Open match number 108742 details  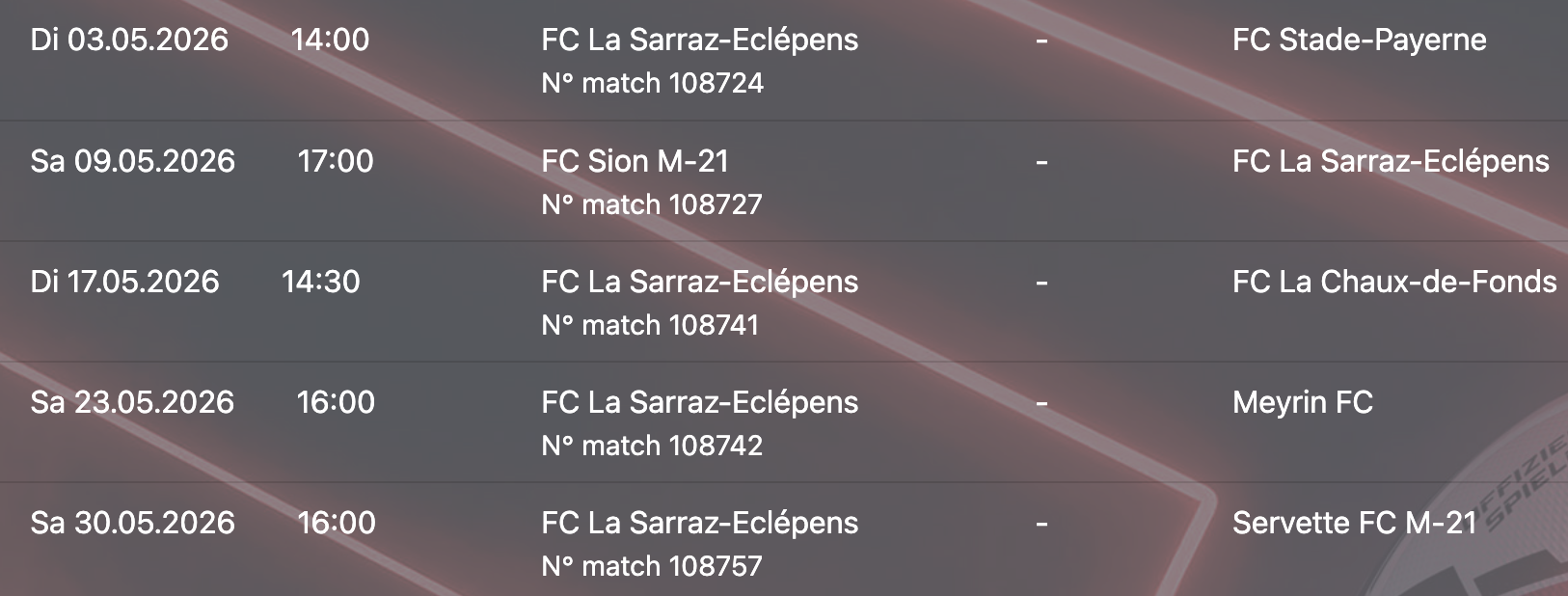tap(652, 446)
